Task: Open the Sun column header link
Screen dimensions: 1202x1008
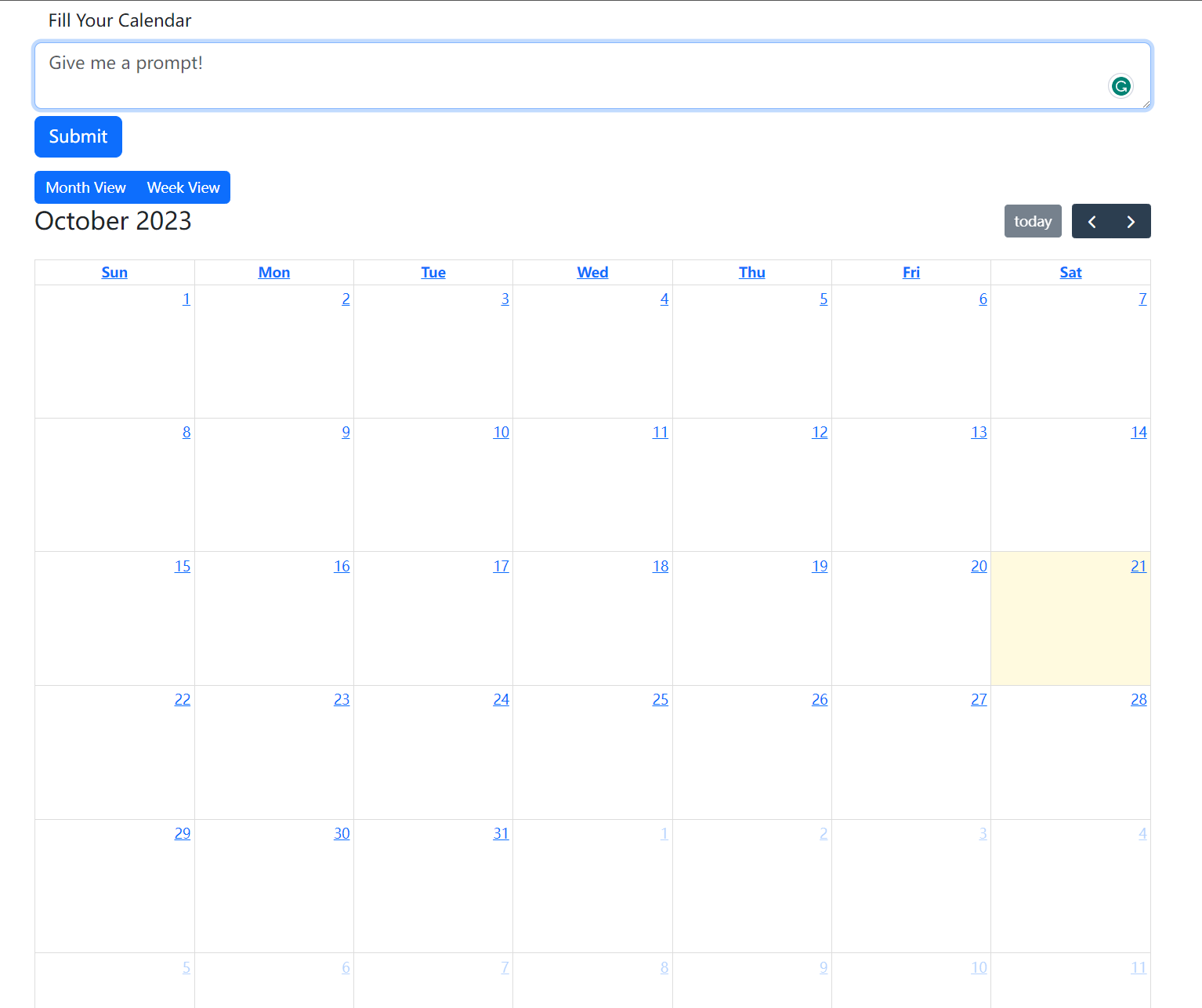Action: (x=114, y=272)
